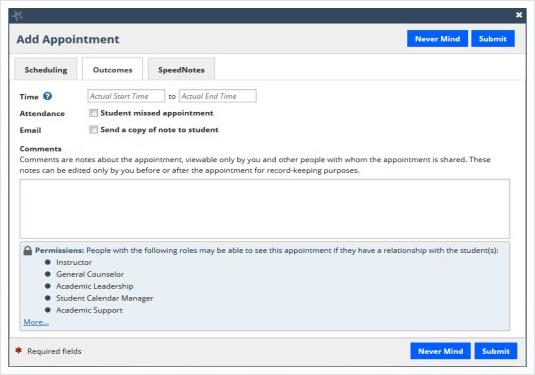Image resolution: width=535 pixels, height=375 pixels.
Task: Click the Comments label
Action: pyautogui.click(x=41, y=149)
